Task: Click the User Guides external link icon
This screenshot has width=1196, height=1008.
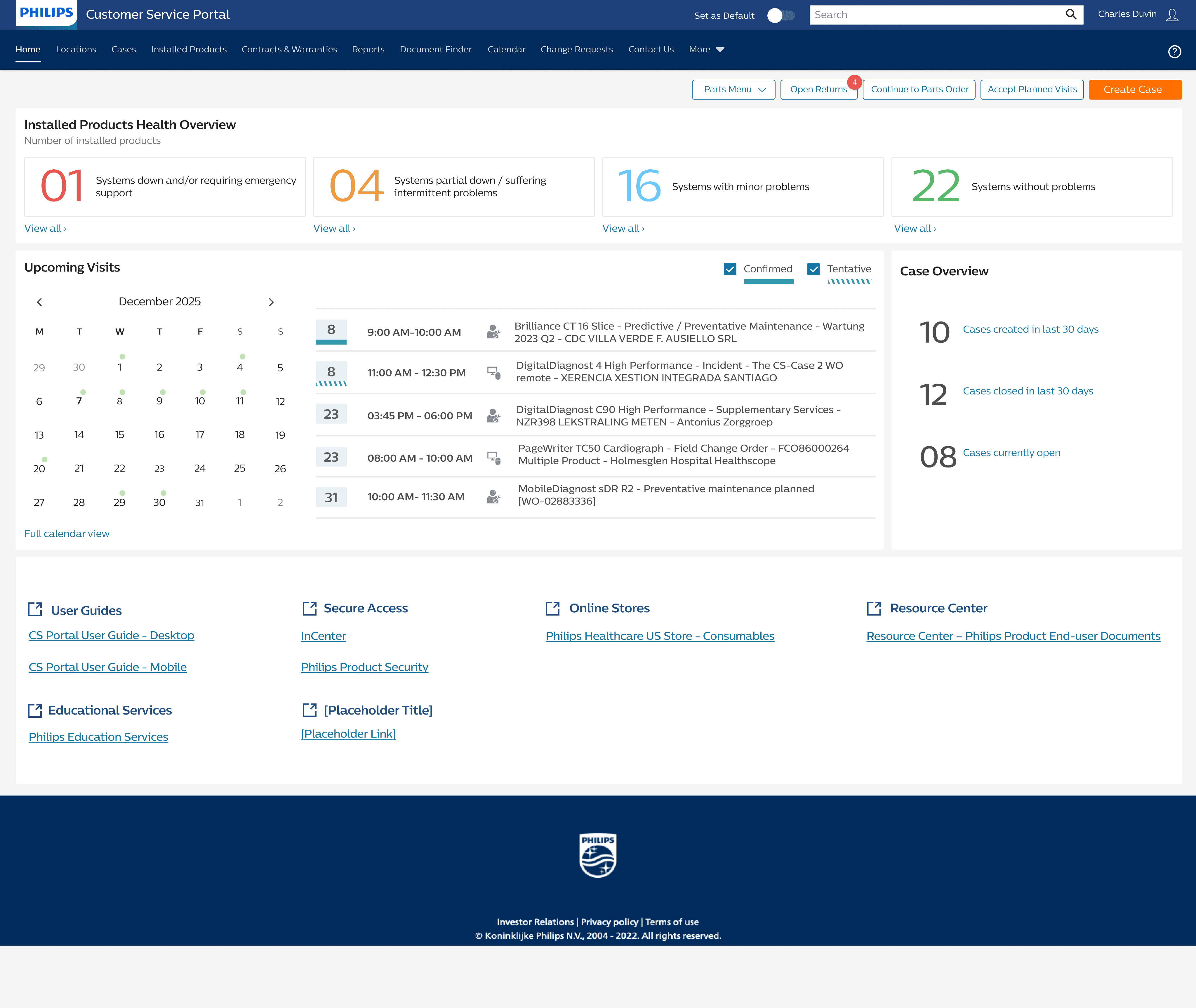Action: pyautogui.click(x=35, y=609)
